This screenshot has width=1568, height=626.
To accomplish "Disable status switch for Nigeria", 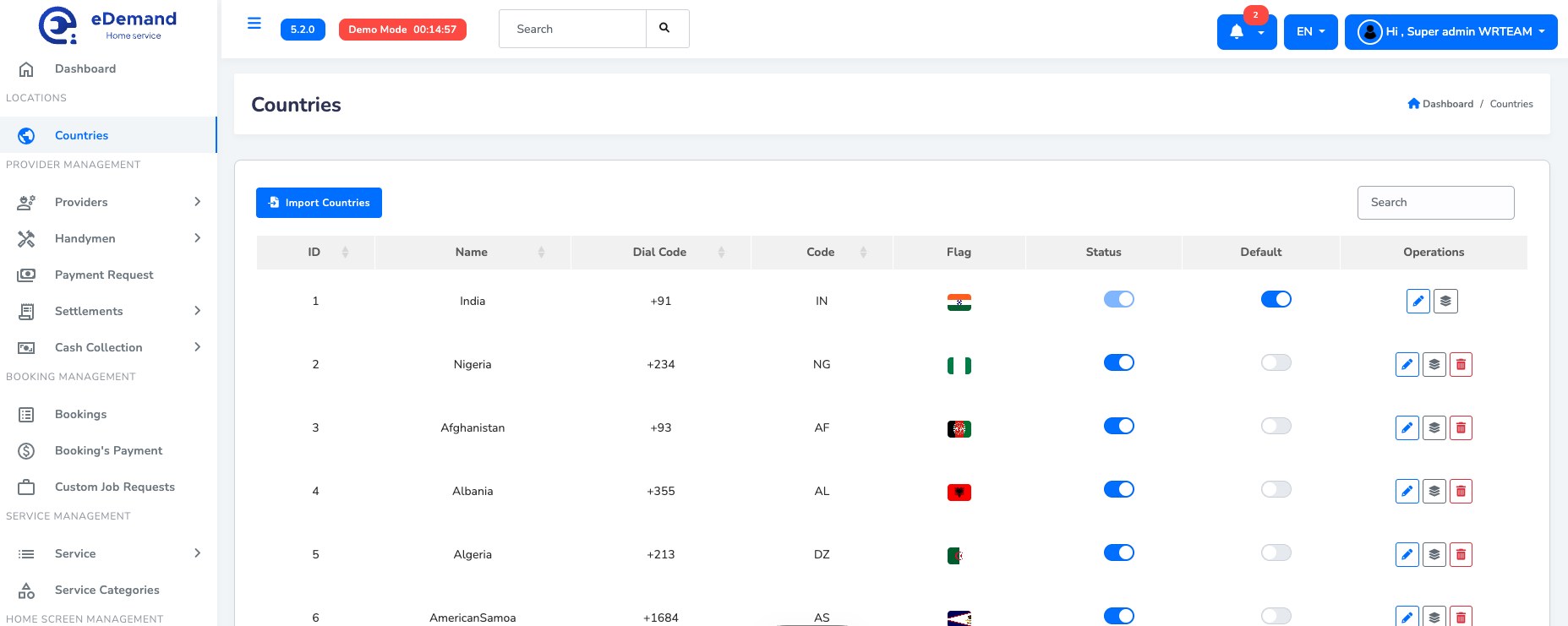I will [1118, 362].
